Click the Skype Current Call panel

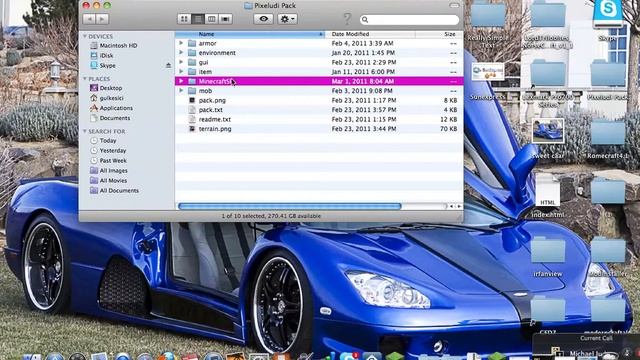click(586, 347)
